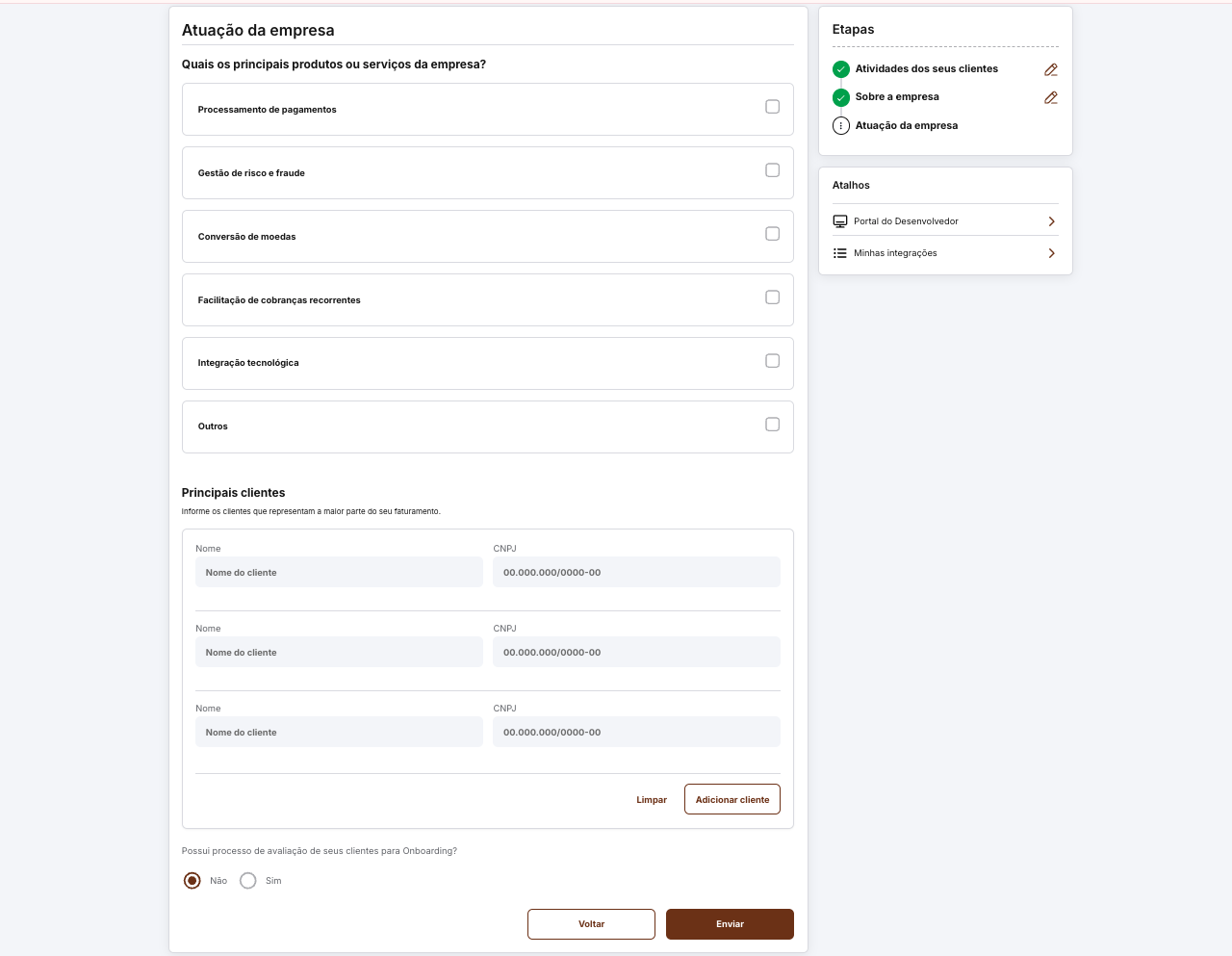
Task: Click the green check for Sobre a empresa
Action: pyautogui.click(x=841, y=97)
